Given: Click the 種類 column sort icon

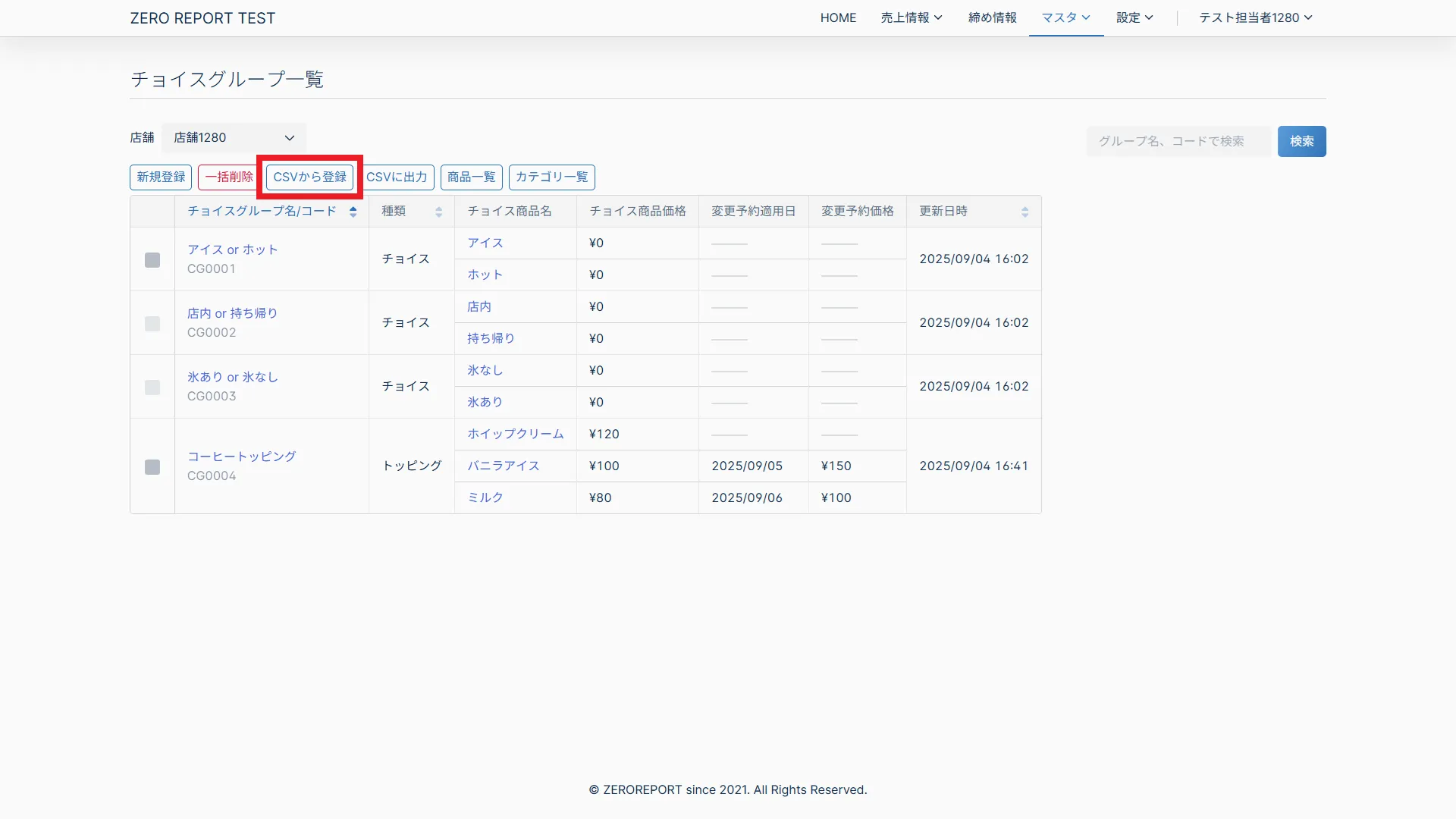Looking at the screenshot, I should pyautogui.click(x=438, y=212).
